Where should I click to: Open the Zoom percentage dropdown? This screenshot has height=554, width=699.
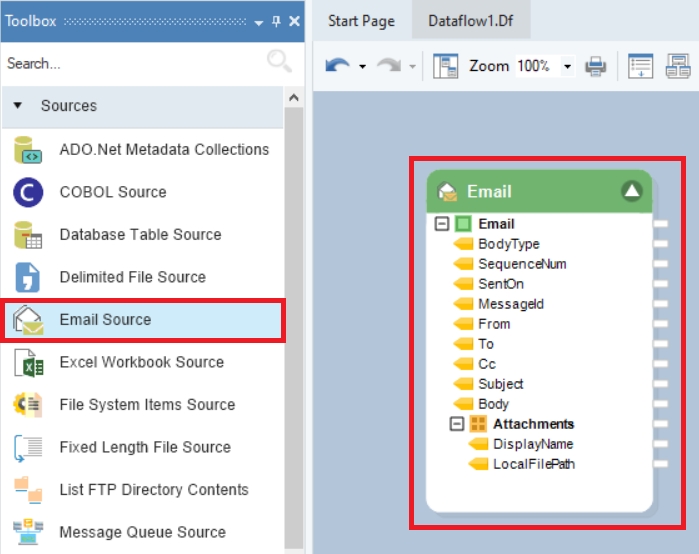tap(567, 67)
